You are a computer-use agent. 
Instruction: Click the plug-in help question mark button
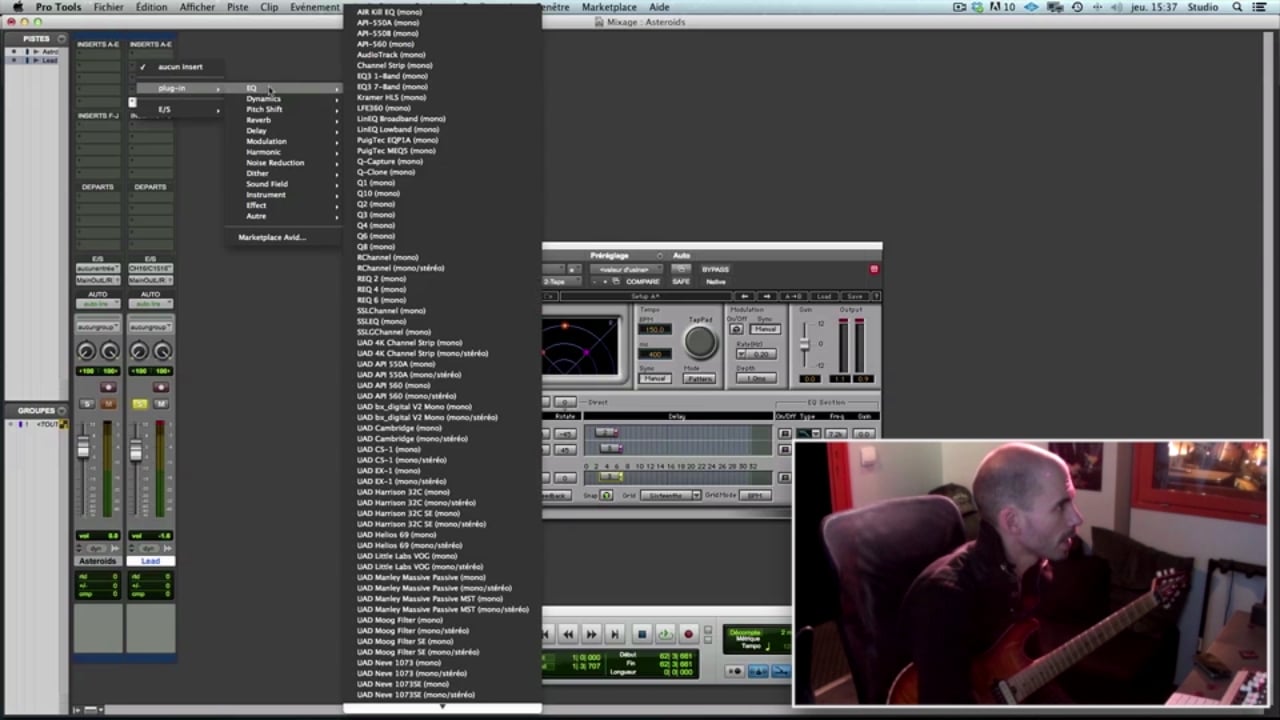pyautogui.click(x=876, y=296)
